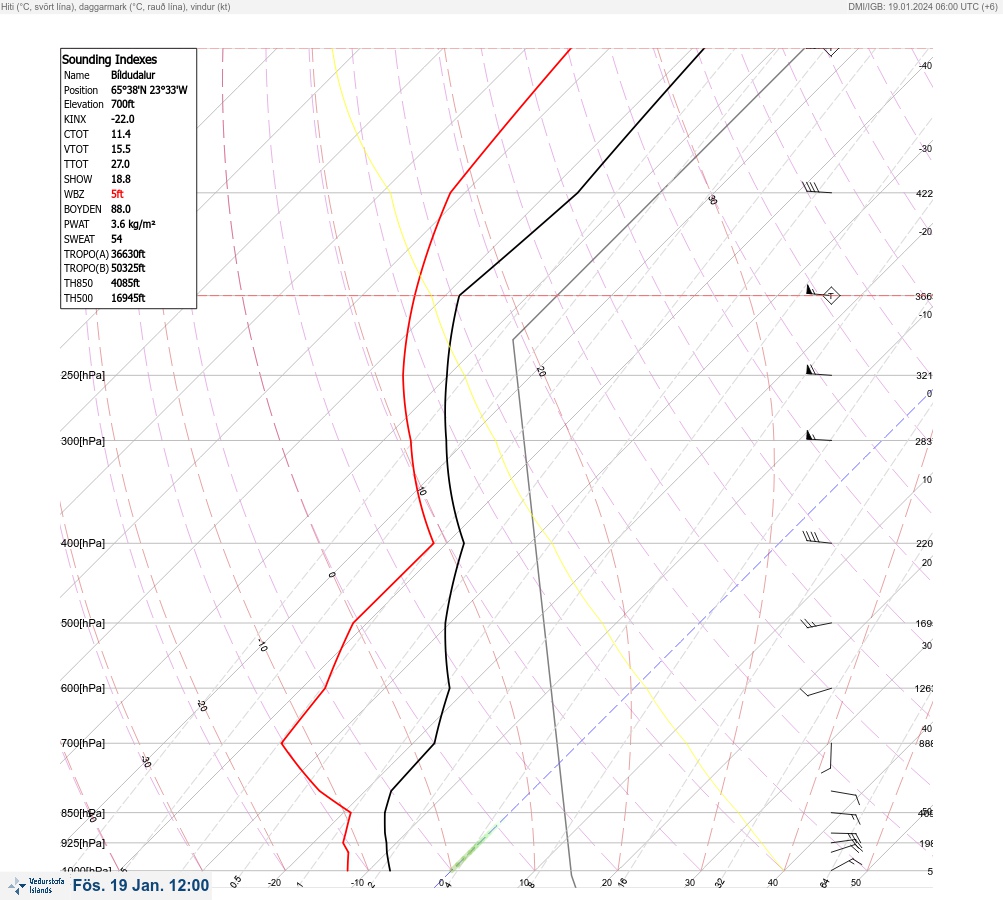1003x900 pixels.
Task: Click the KINX value -22.0
Action: 123,119
